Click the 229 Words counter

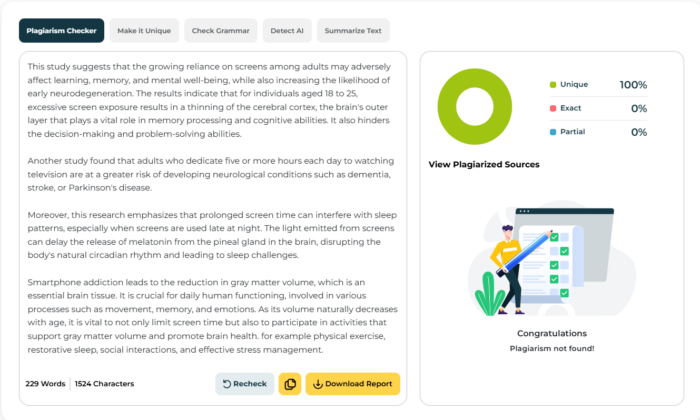[45, 384]
